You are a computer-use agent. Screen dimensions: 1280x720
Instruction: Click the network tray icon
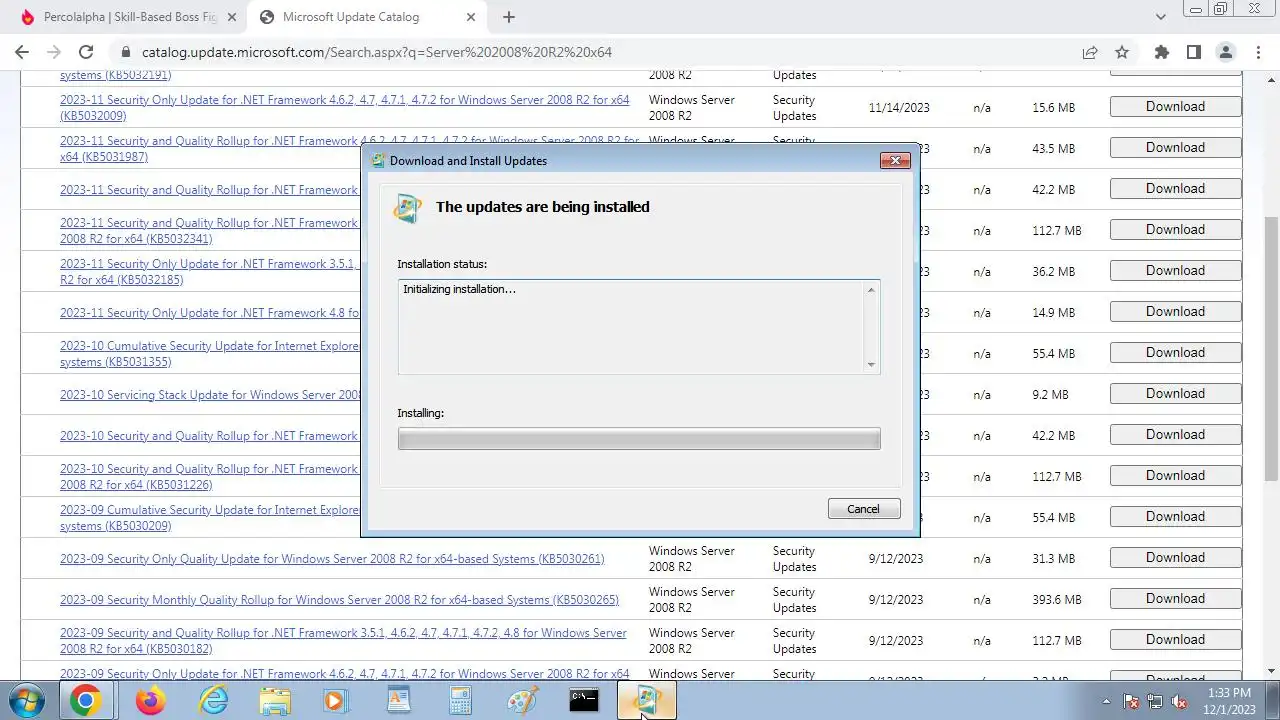(x=1155, y=701)
